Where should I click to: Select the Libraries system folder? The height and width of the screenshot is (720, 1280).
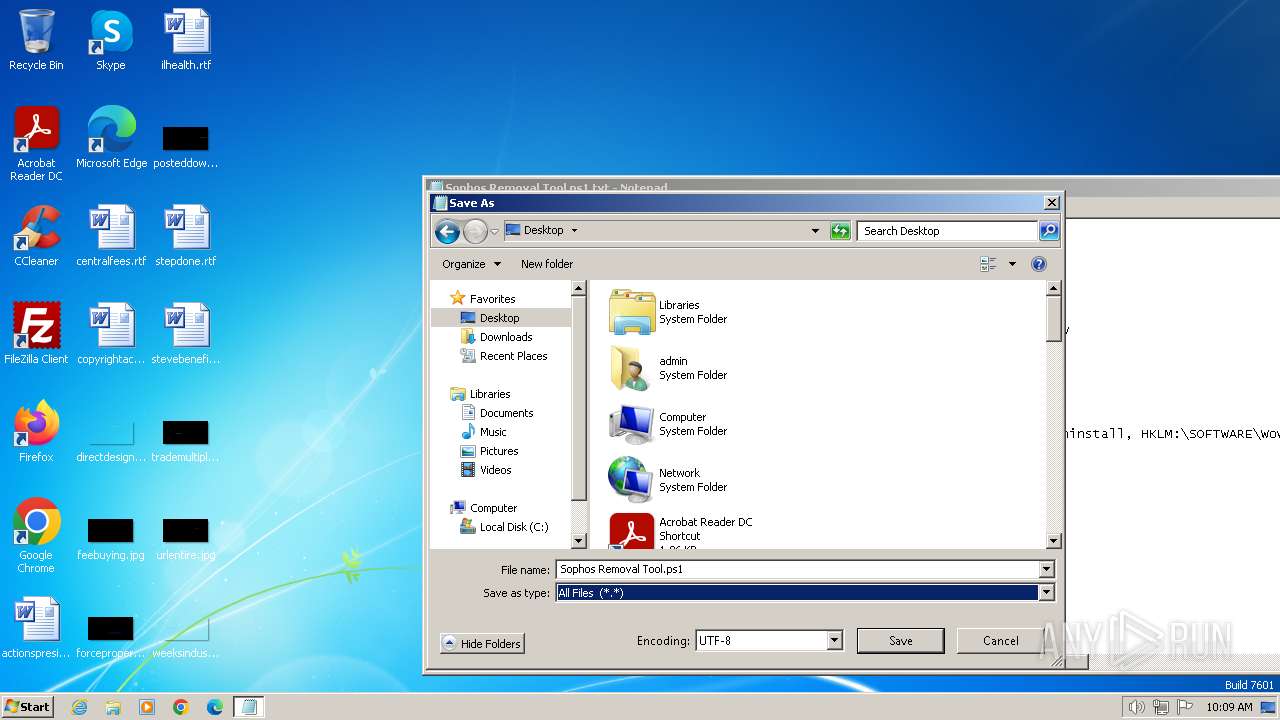668,312
